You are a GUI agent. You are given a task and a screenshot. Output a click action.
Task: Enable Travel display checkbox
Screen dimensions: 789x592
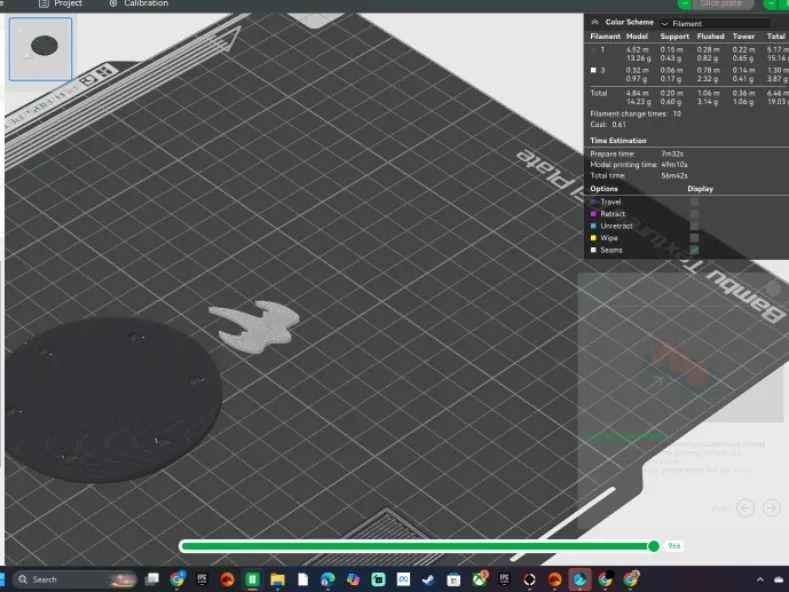[x=694, y=202]
